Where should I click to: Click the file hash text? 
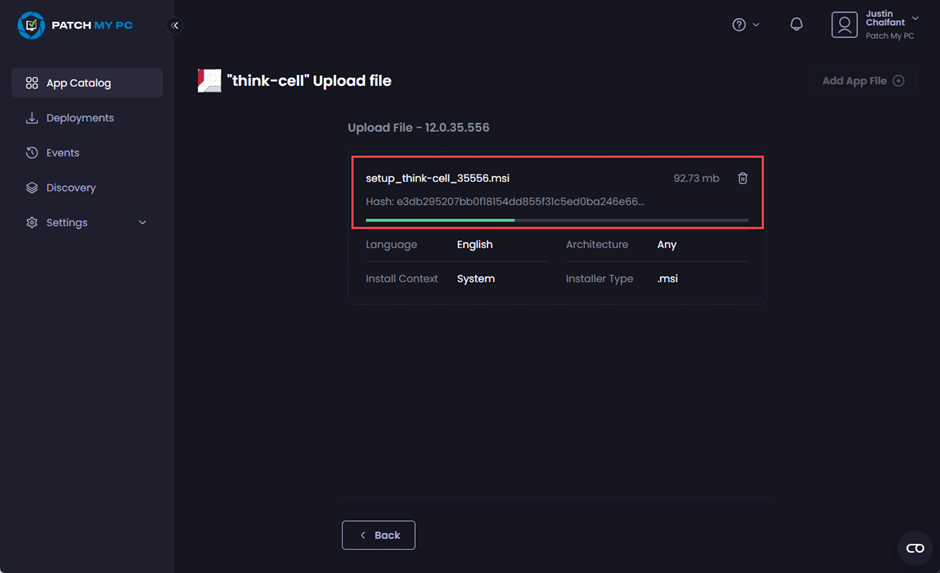[x=505, y=201]
